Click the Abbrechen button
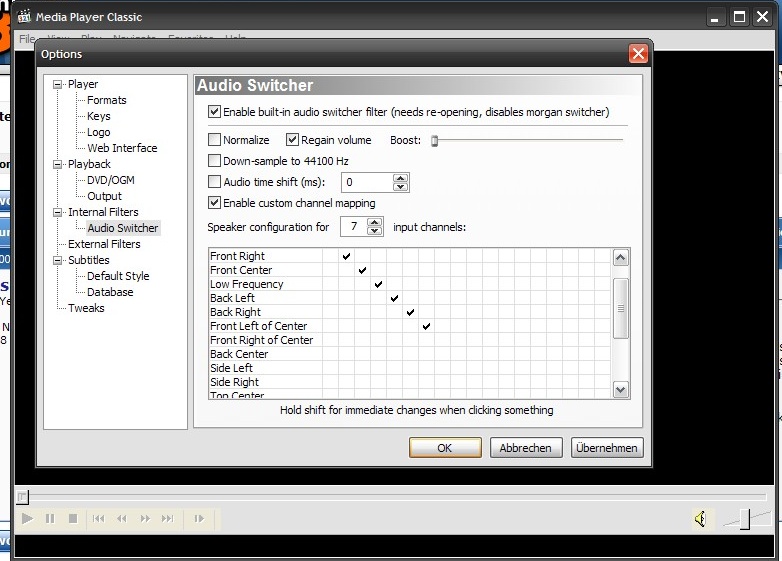The height and width of the screenshot is (561, 782). pos(526,448)
